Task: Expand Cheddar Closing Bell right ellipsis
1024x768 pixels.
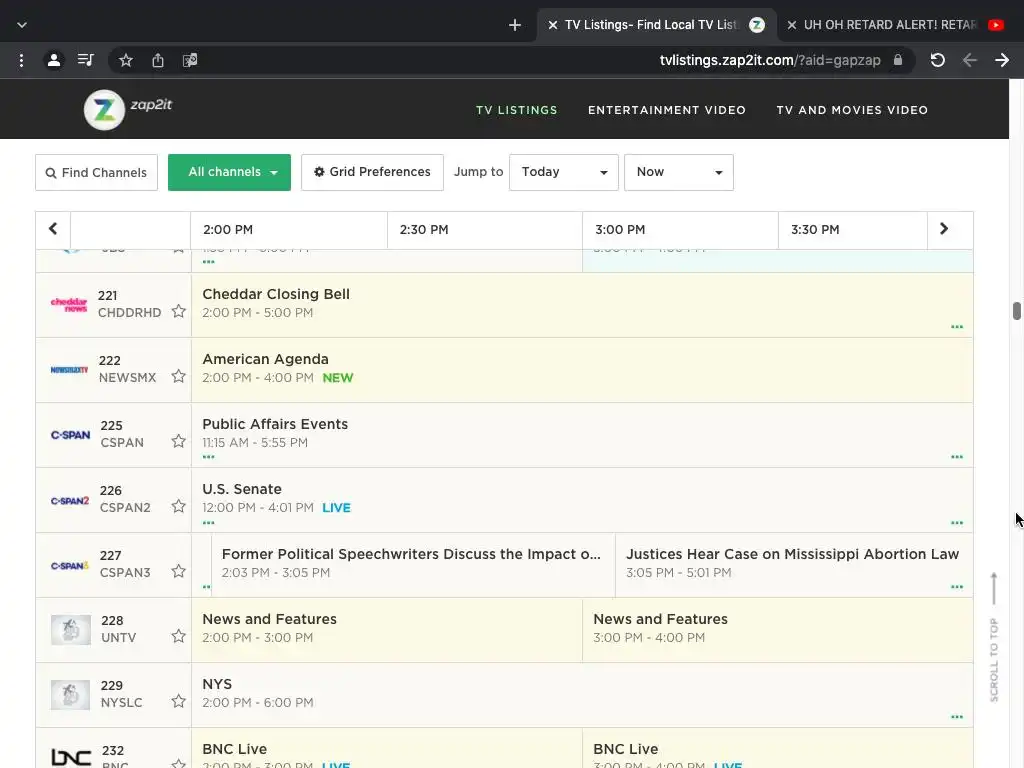Action: click(957, 327)
